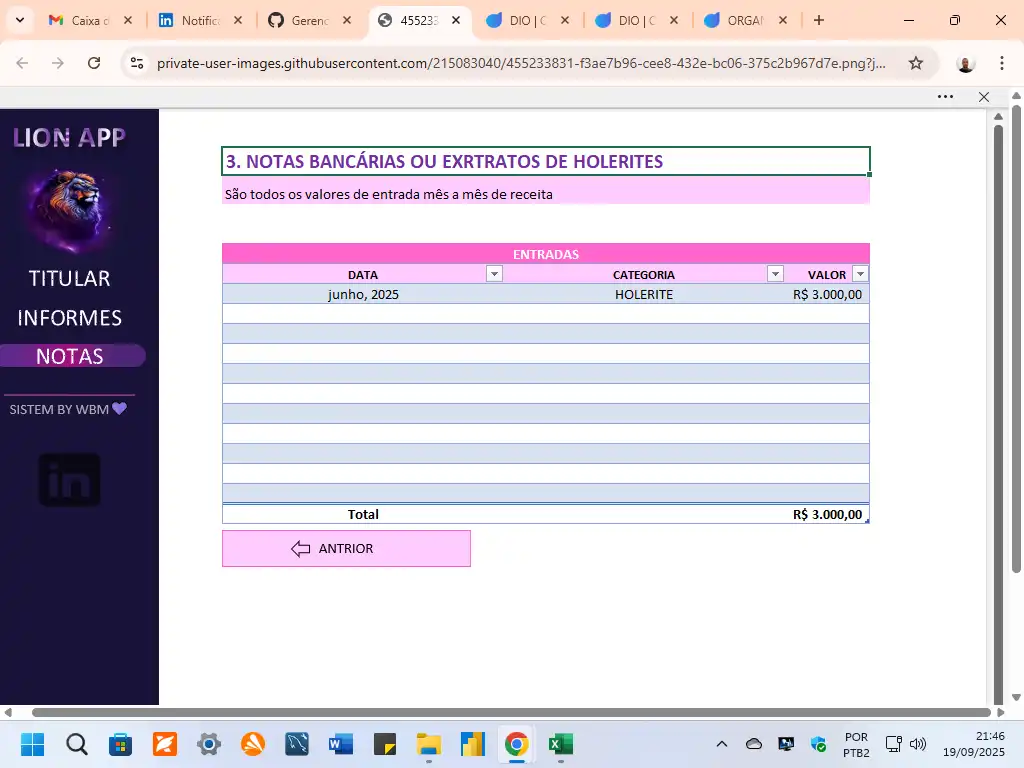Bookmark this page with the star icon

(915, 63)
